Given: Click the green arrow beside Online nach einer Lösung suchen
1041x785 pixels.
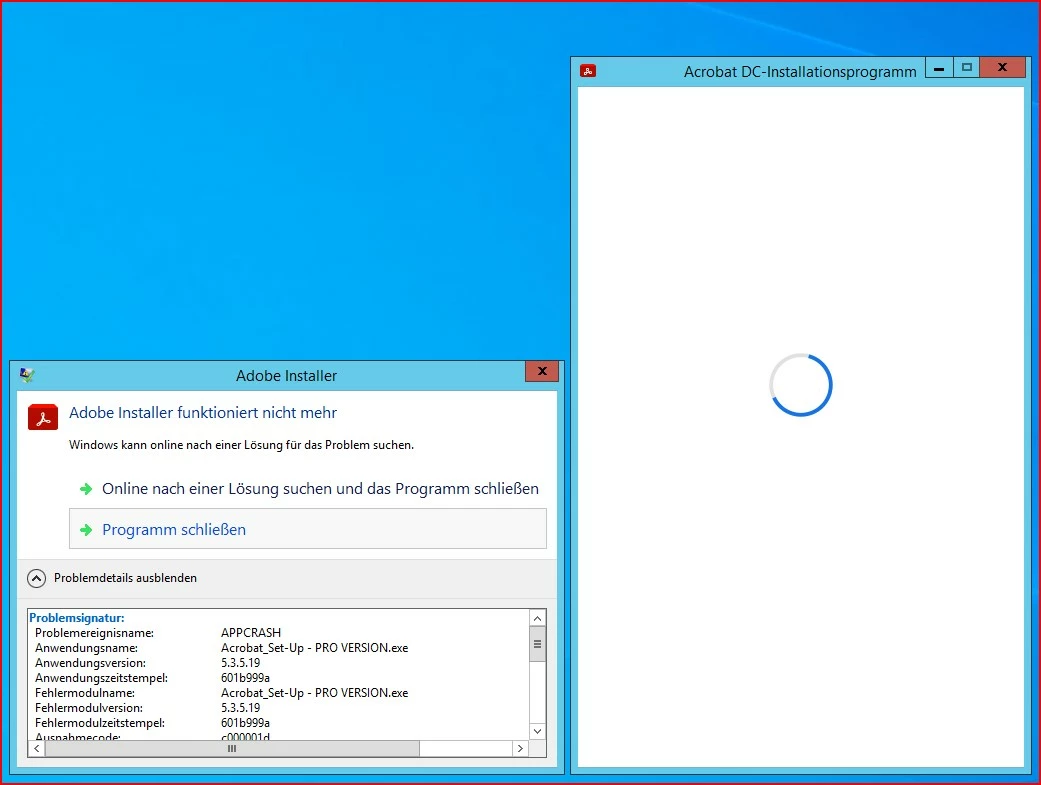Looking at the screenshot, I should tap(86, 489).
